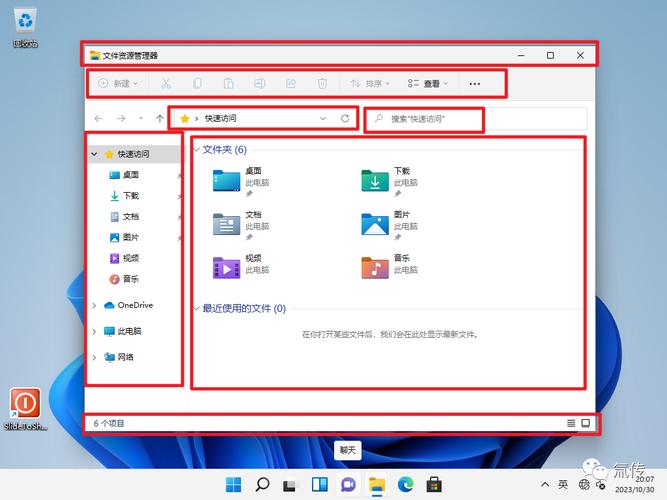Minimize the 文件资源管理器 window
Viewport: 667px width, 500px height.
[x=521, y=55]
